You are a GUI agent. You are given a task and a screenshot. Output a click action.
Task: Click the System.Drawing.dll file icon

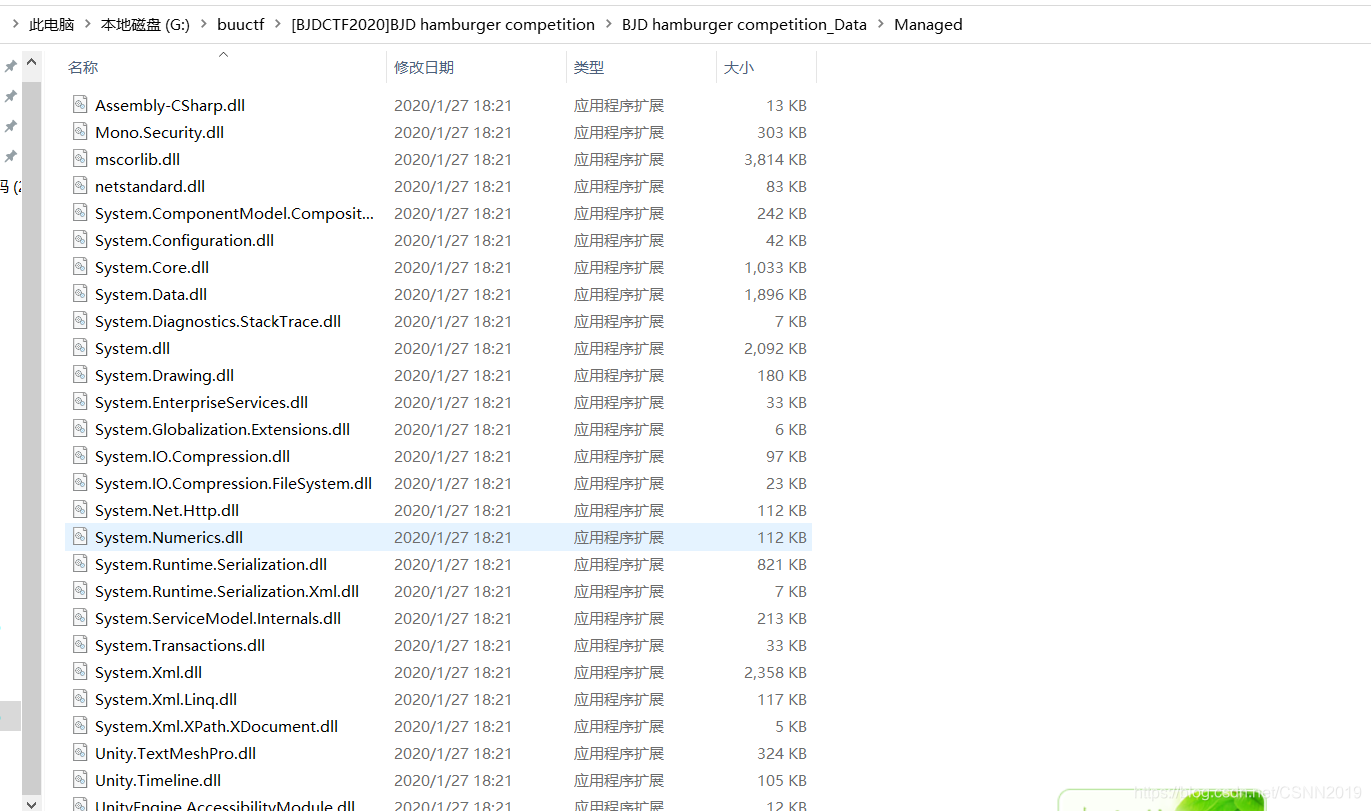tap(81, 375)
